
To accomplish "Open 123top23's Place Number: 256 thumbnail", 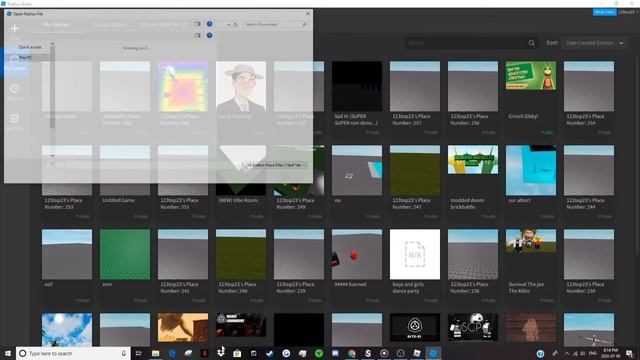I will (473, 86).
